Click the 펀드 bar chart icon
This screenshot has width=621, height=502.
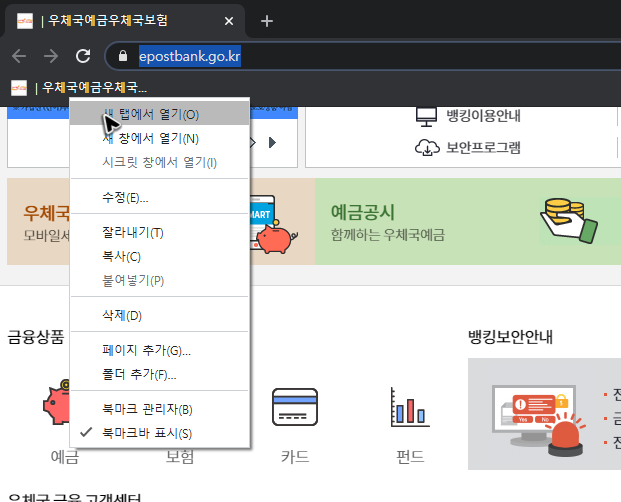pyautogui.click(x=410, y=407)
